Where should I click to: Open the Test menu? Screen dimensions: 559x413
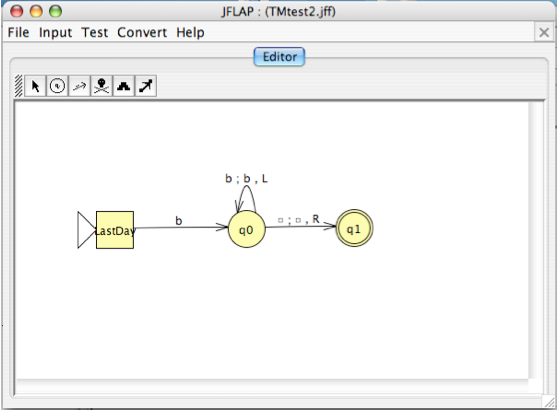[94, 32]
